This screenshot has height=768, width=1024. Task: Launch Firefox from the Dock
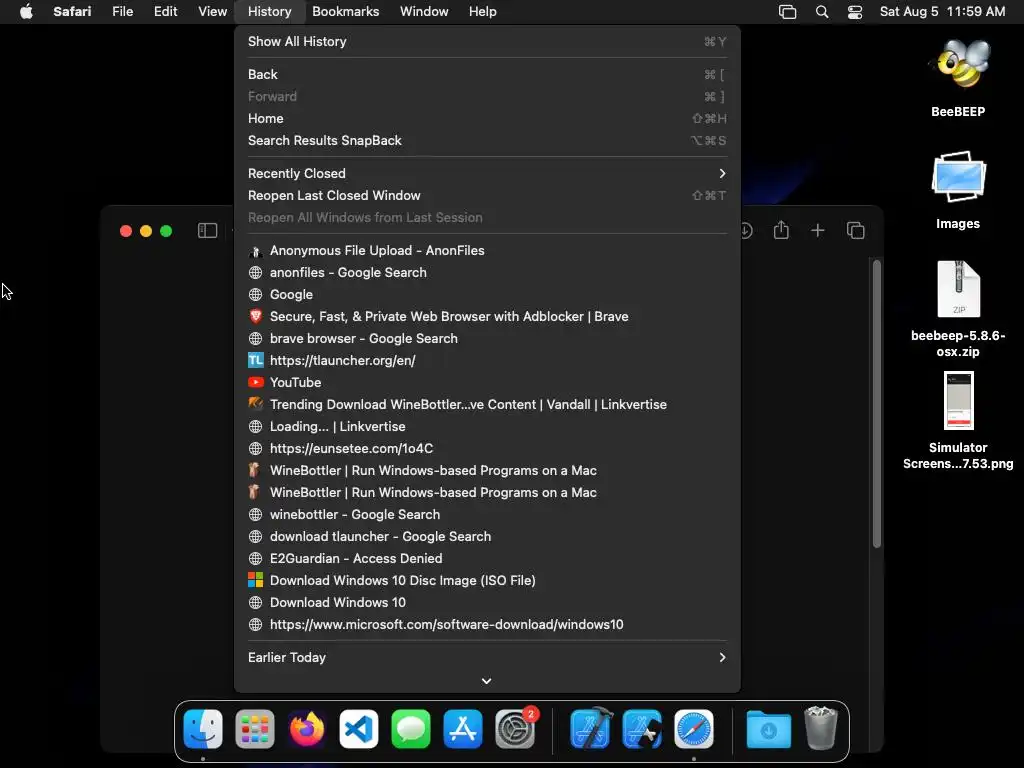[x=307, y=729]
